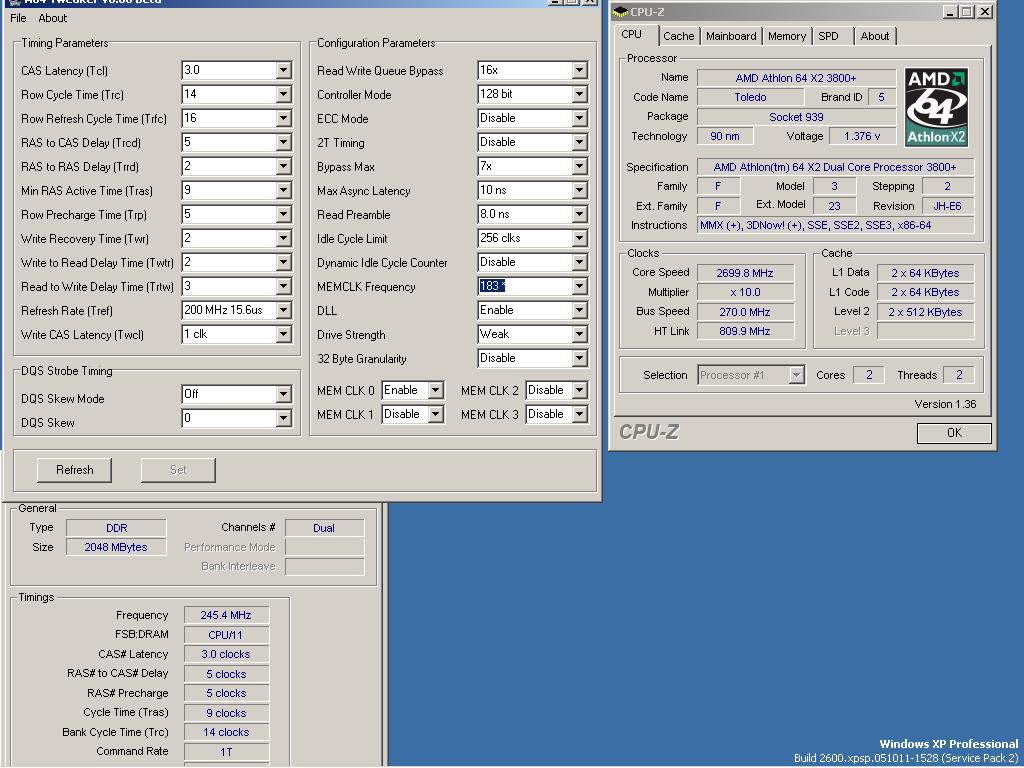Viewport: 1024px width, 768px height.
Task: Click OK in the CPU-Z window
Action: [954, 433]
